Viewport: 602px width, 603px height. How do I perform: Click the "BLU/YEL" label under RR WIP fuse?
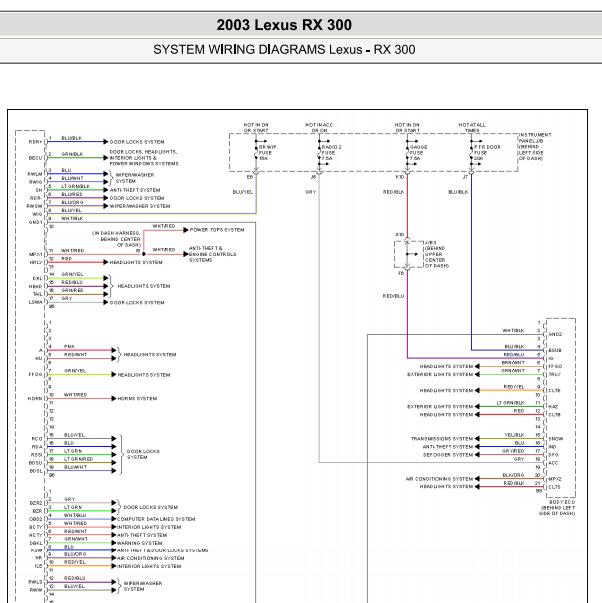point(243,192)
